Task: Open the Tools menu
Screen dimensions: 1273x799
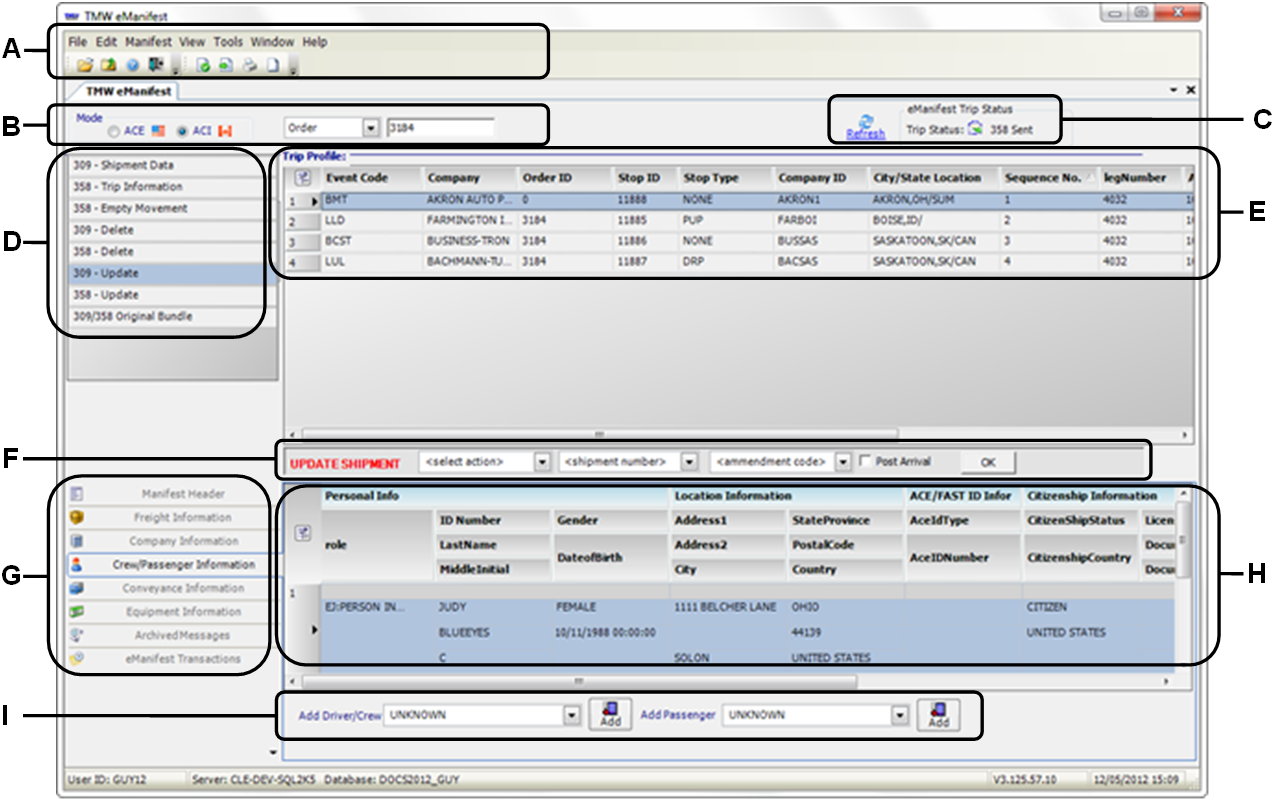Action: tap(228, 42)
